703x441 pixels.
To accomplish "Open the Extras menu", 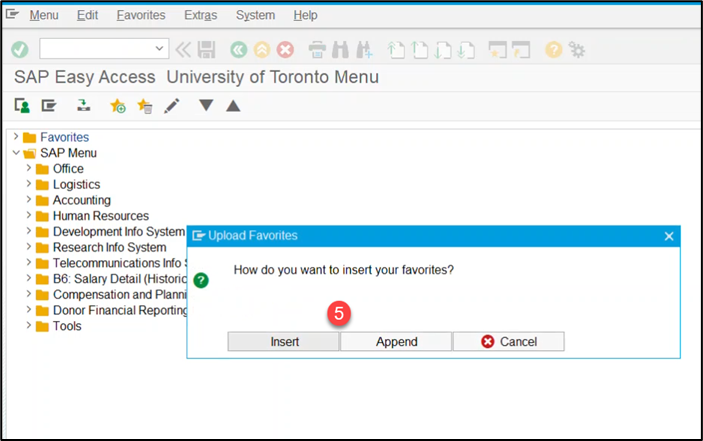I will pos(200,15).
